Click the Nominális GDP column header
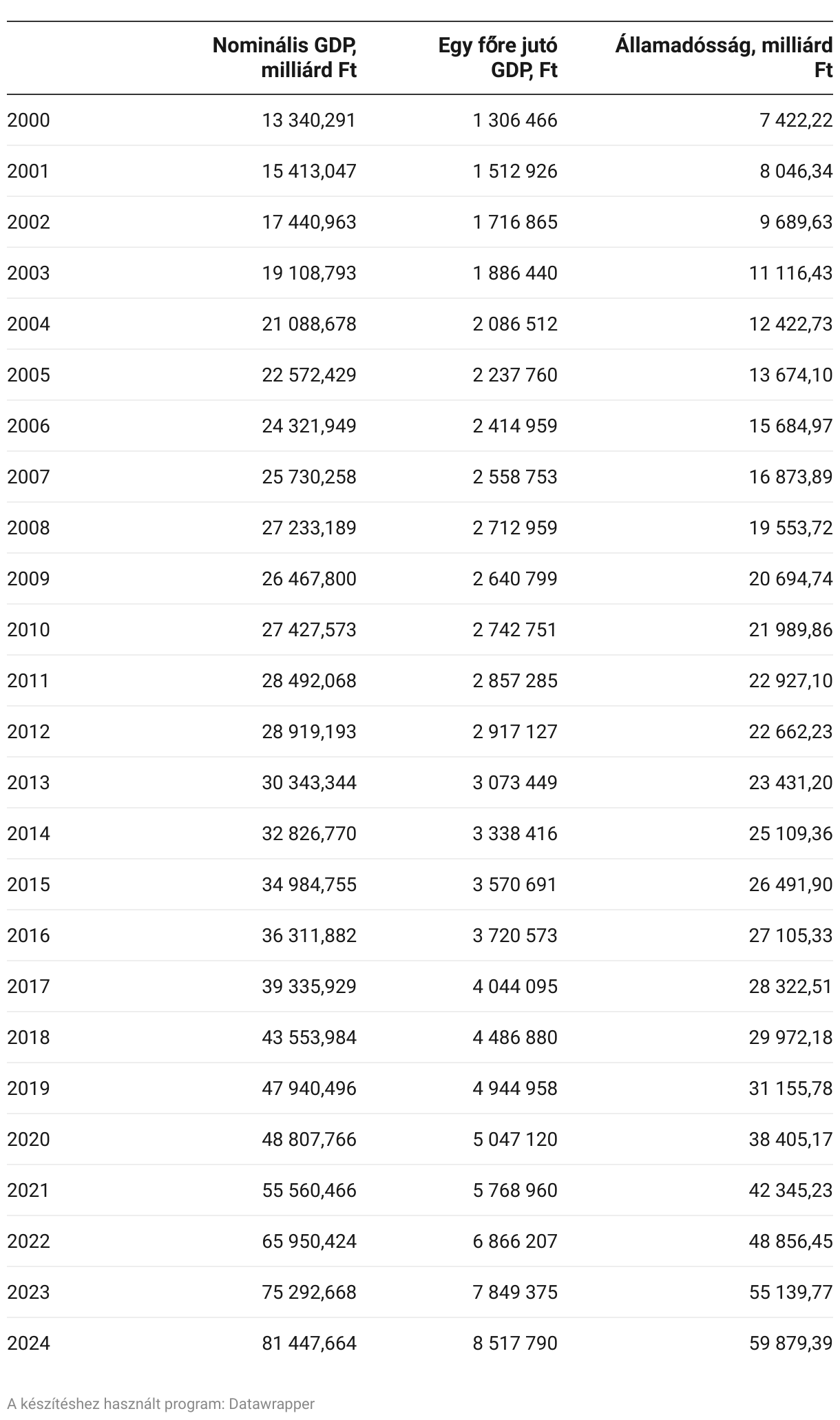 pyautogui.click(x=284, y=58)
